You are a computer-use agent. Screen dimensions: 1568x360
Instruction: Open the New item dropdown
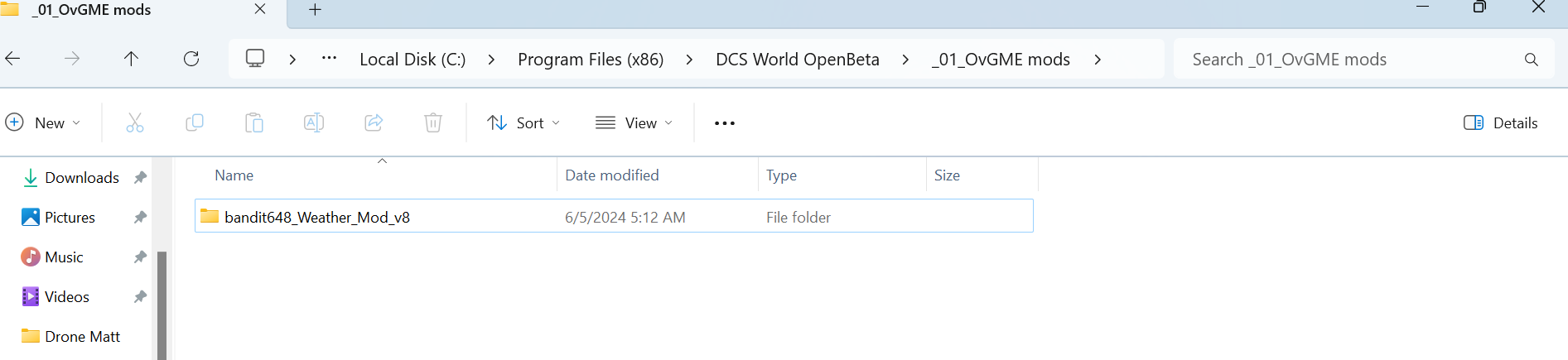pos(43,123)
